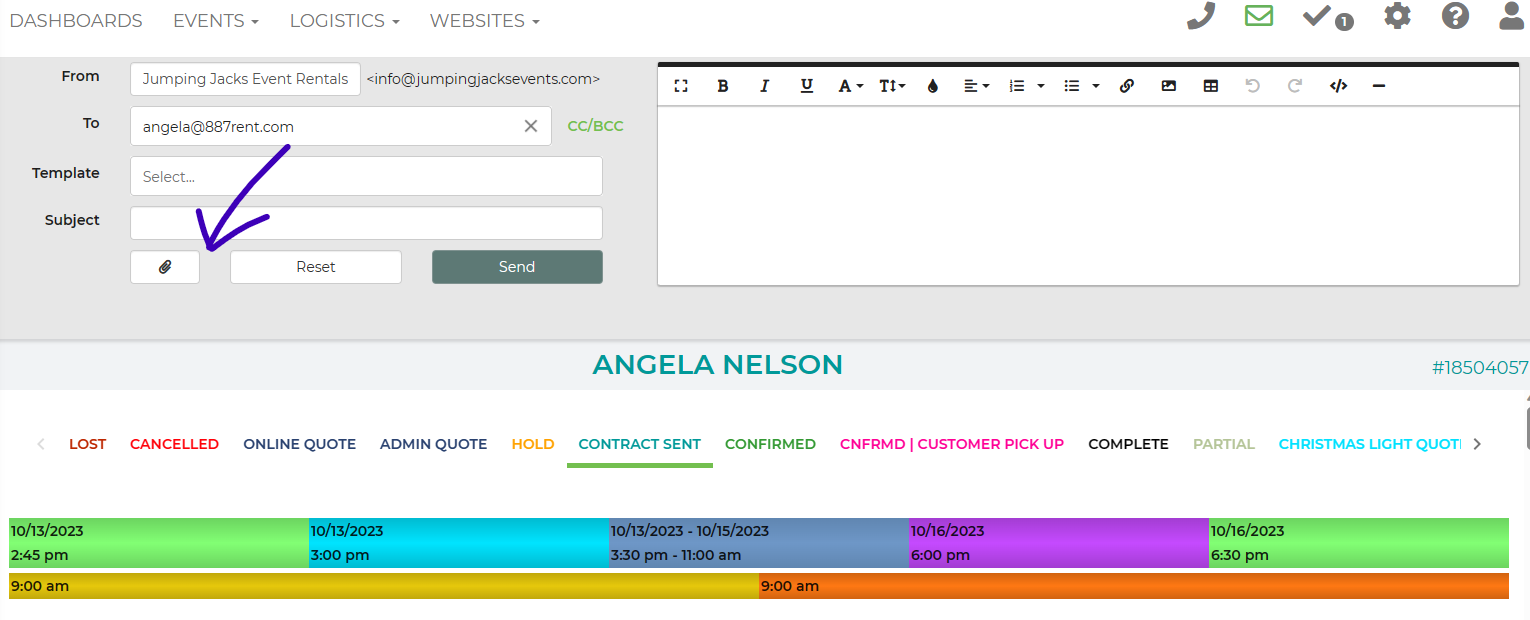Open the Template select dropdown
Image resolution: width=1530 pixels, height=620 pixels.
pos(366,176)
